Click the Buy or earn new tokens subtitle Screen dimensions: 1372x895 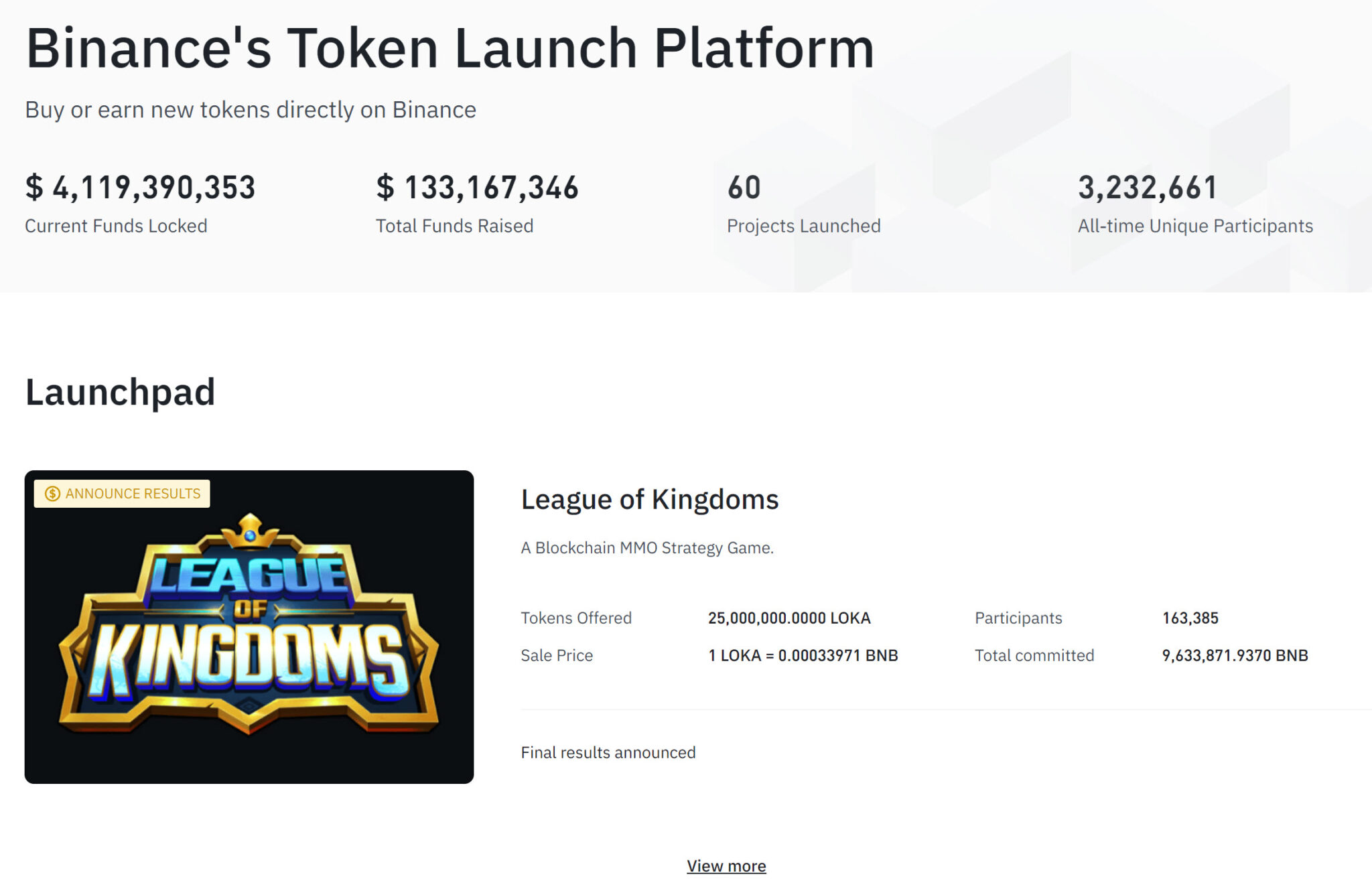(251, 110)
